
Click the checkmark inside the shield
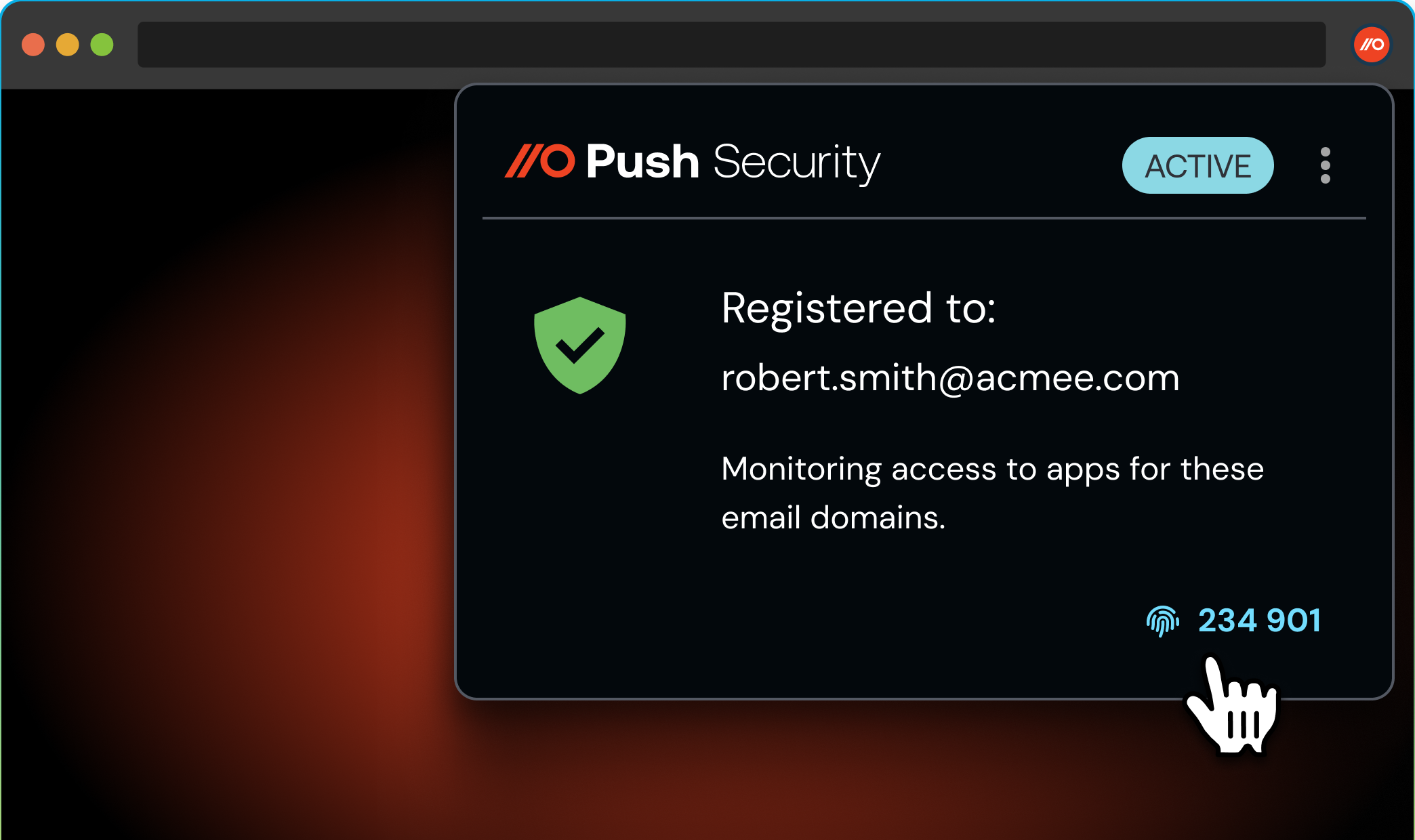pyautogui.click(x=579, y=345)
